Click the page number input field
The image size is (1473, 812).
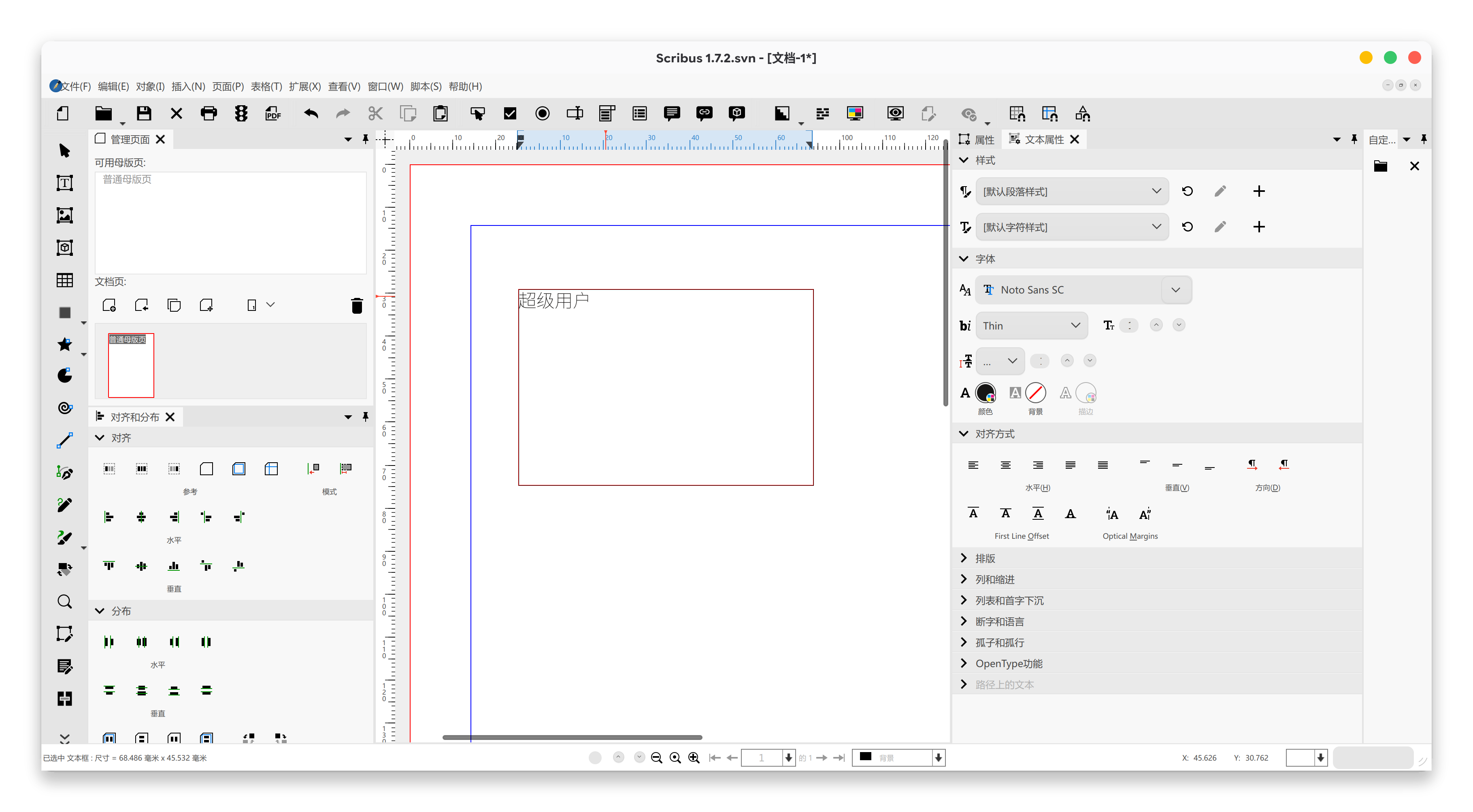(x=761, y=758)
